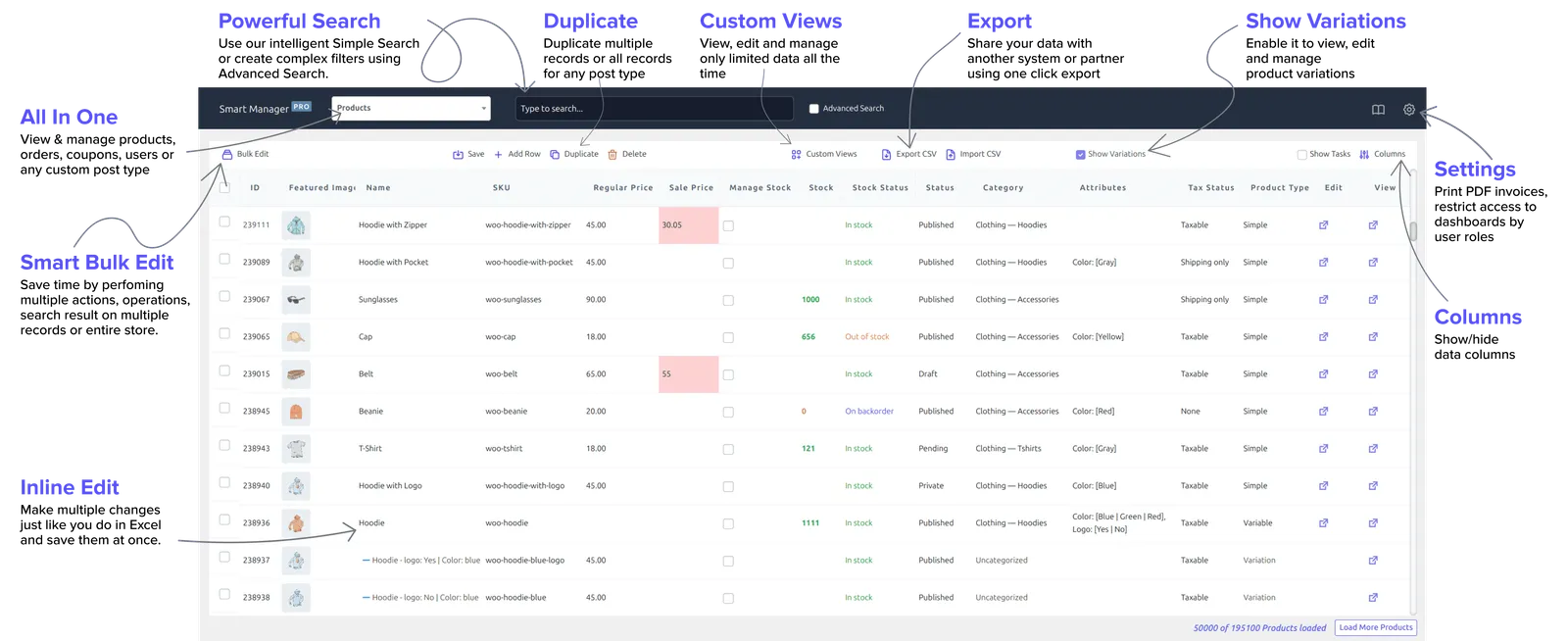Click the '50000 of 195100 Products loaded' text
The image size is (1568, 641).
pyautogui.click(x=1259, y=628)
